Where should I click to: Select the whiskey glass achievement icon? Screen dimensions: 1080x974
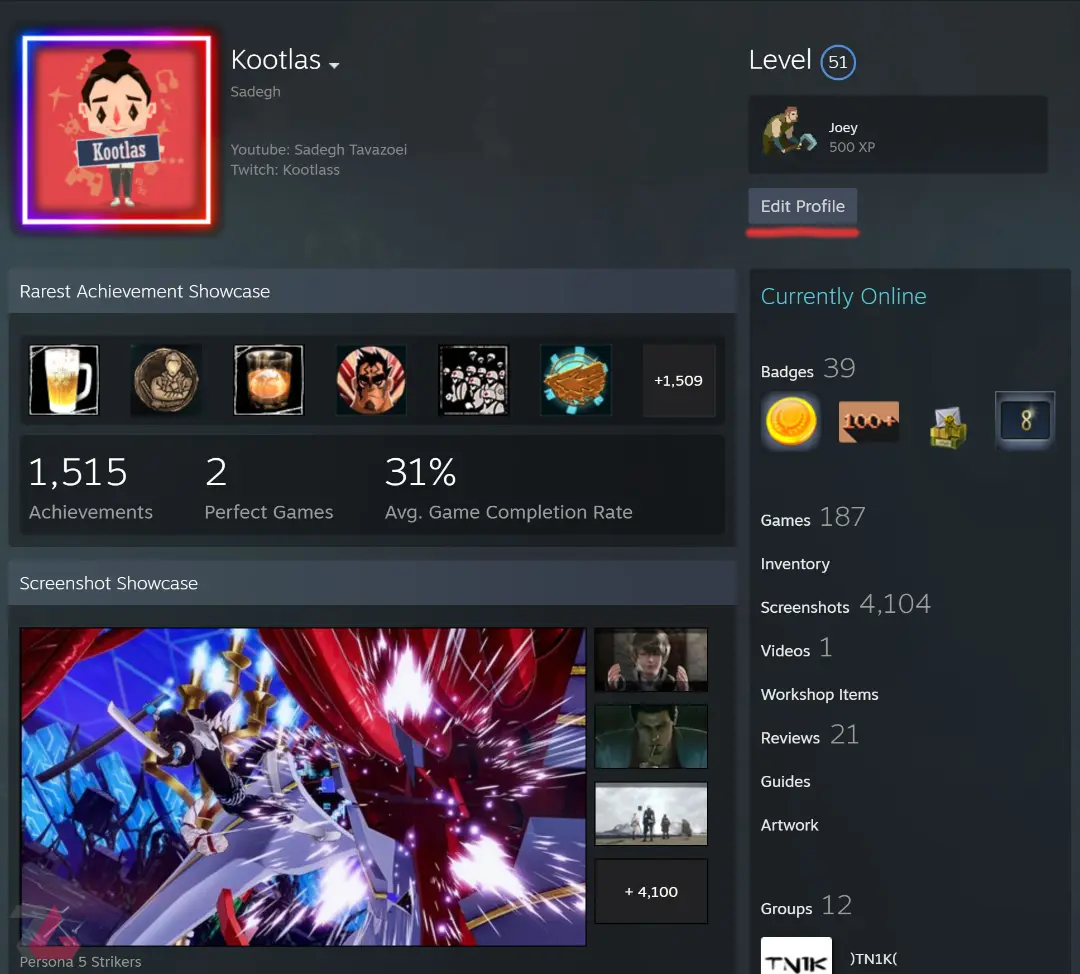coord(269,380)
